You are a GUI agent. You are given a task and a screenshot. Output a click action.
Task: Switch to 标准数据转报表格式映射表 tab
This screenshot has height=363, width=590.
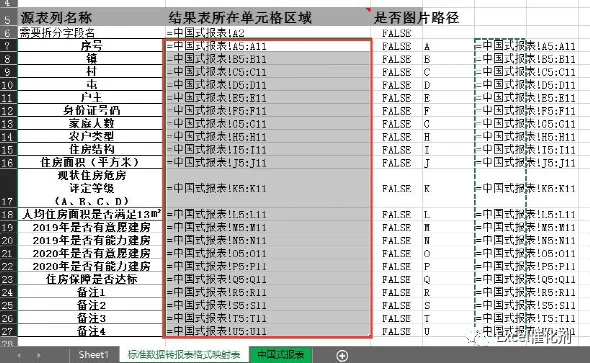(184, 355)
